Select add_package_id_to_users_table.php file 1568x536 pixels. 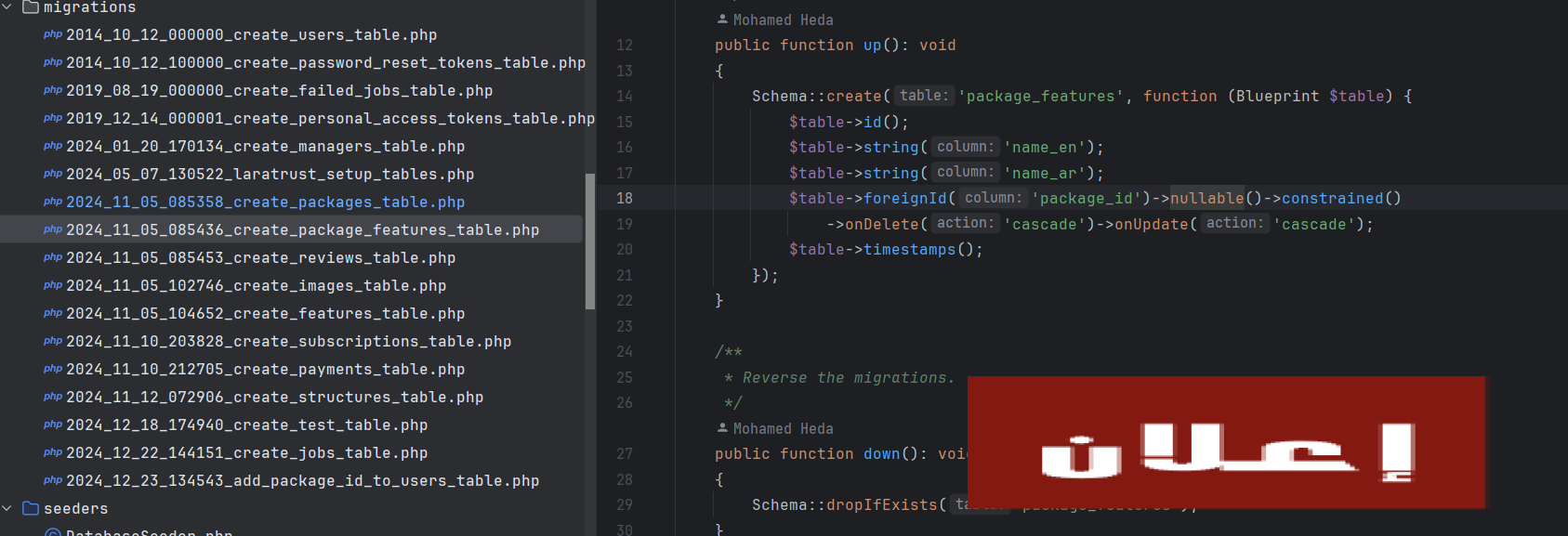click(302, 481)
